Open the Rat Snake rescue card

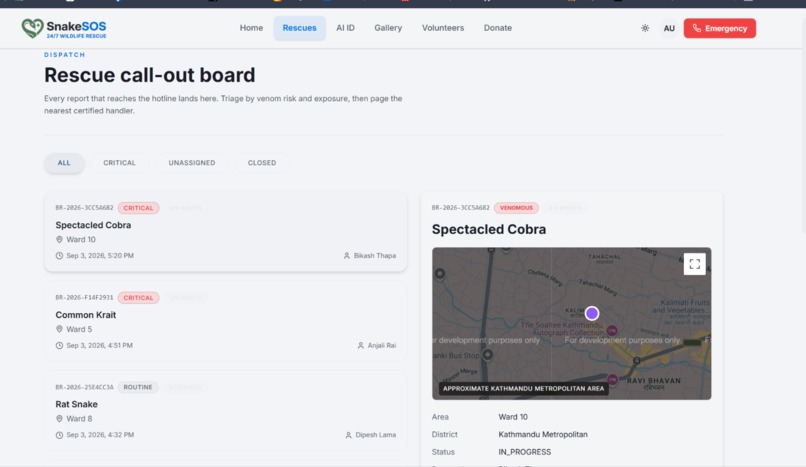(226, 410)
